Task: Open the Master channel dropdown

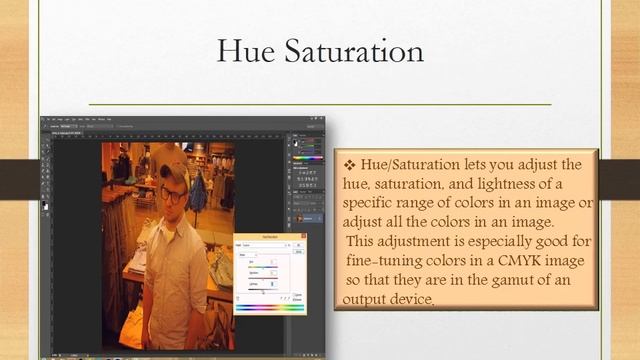Action: pyautogui.click(x=248, y=255)
